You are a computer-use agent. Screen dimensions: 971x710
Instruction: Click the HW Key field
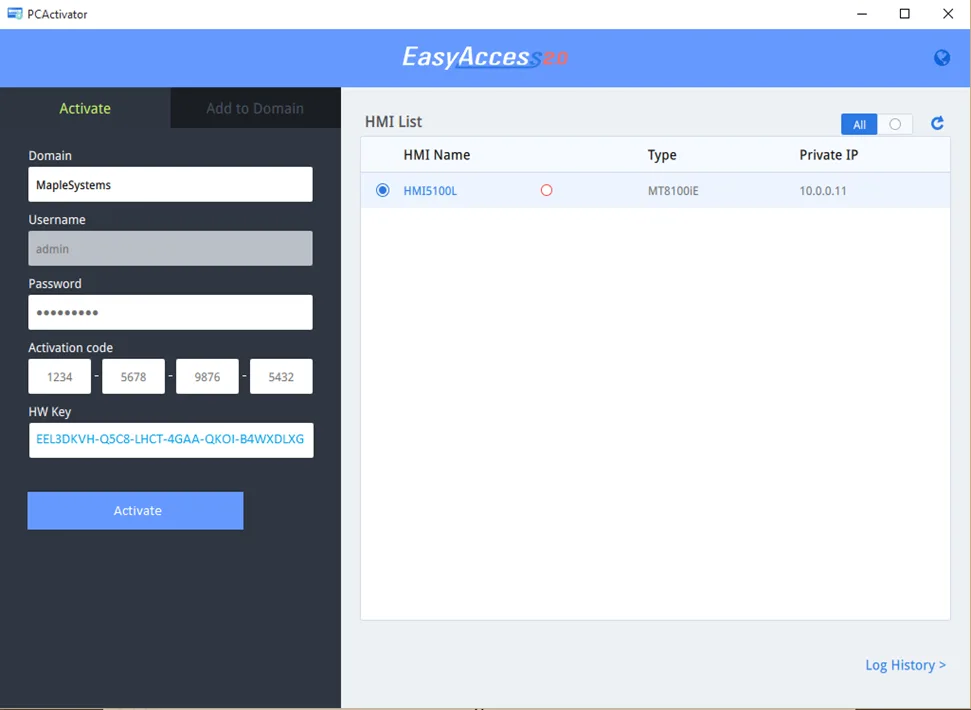coord(171,440)
